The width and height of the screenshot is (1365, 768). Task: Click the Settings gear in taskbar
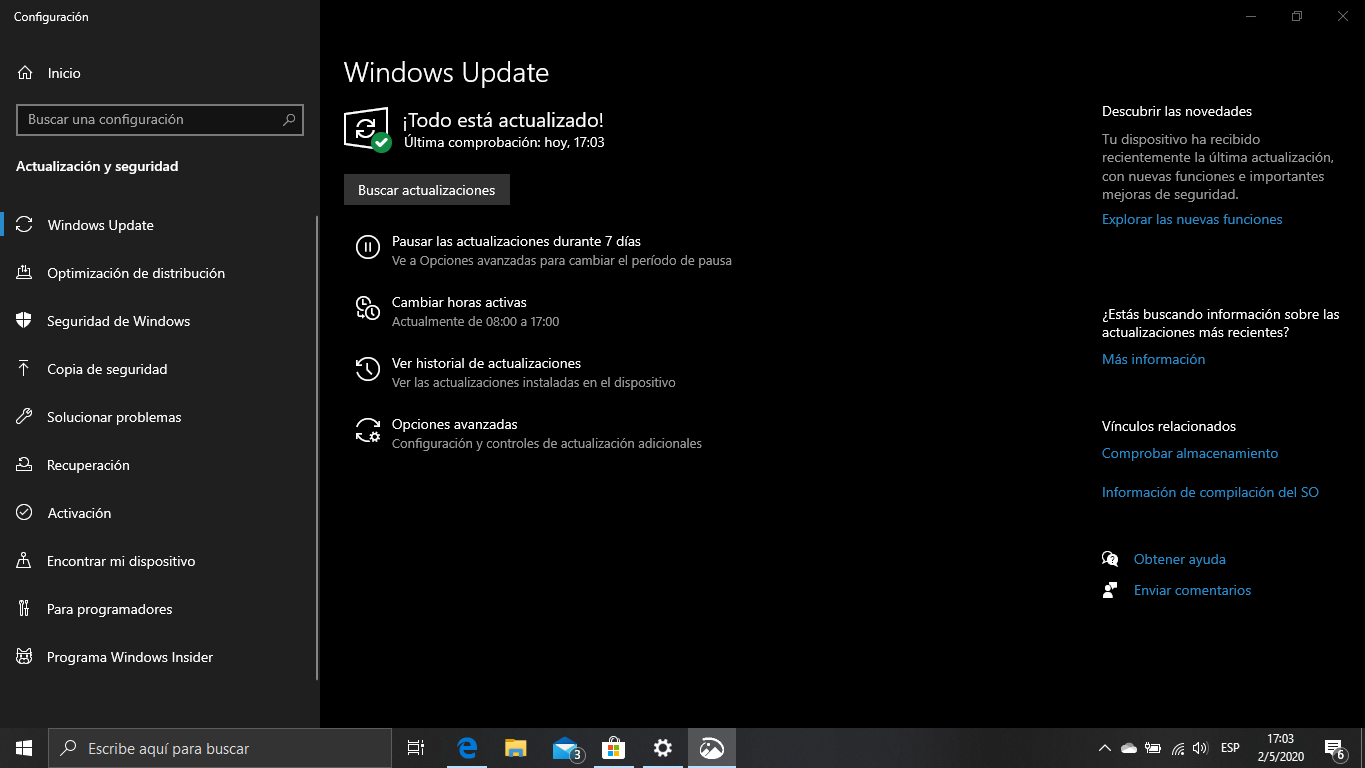(x=662, y=748)
